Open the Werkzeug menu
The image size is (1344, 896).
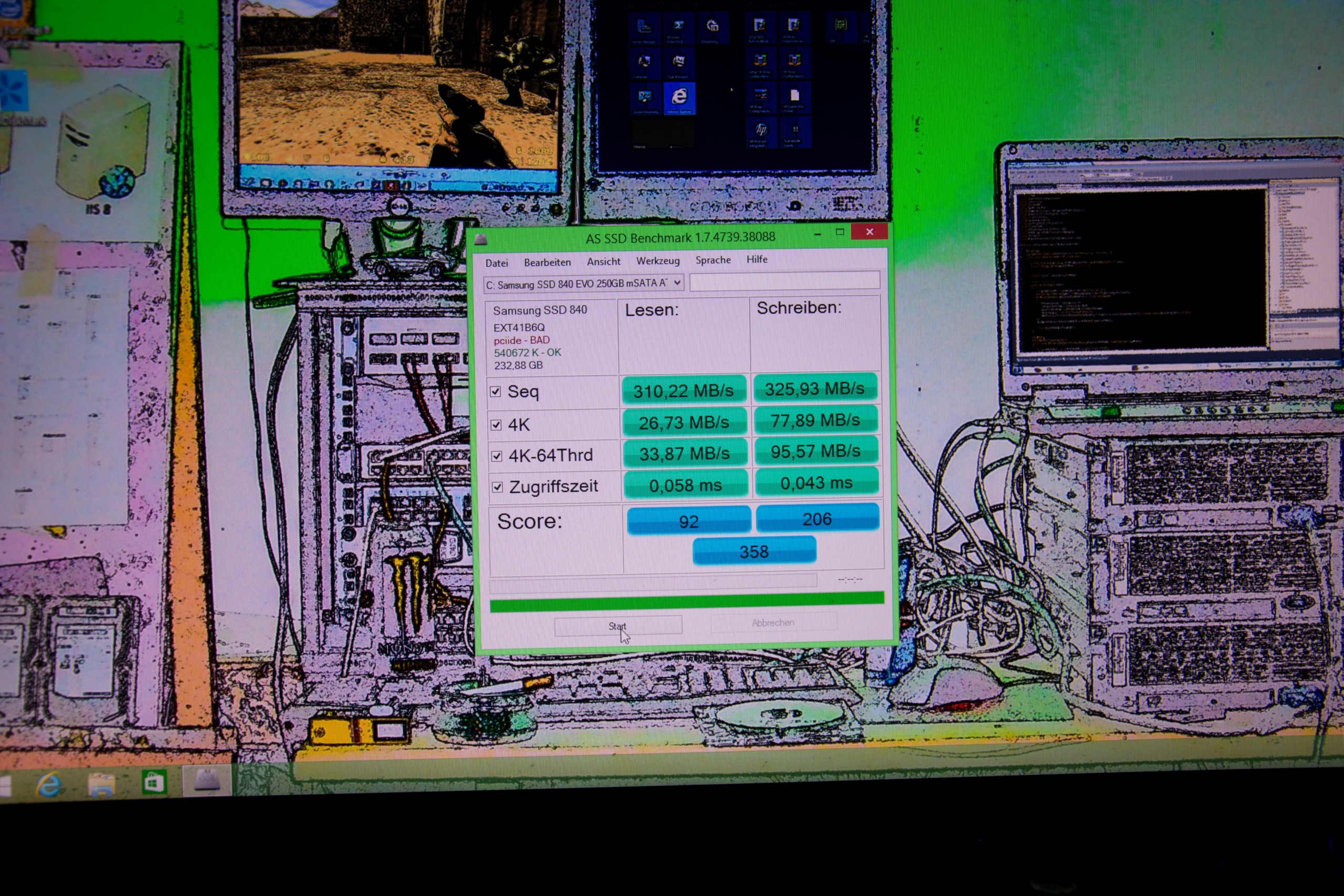tap(658, 260)
